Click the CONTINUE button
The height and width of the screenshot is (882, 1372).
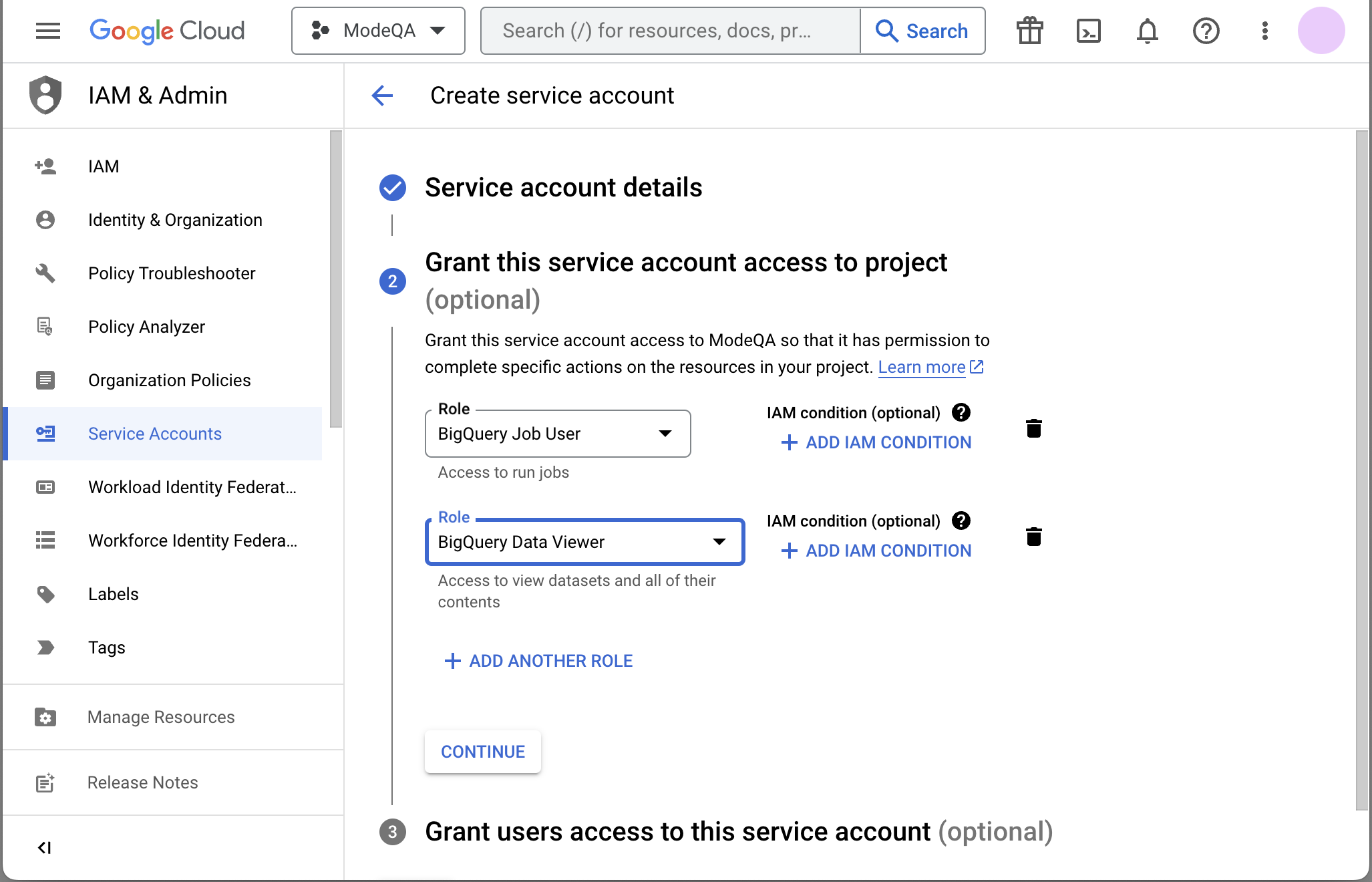click(483, 752)
